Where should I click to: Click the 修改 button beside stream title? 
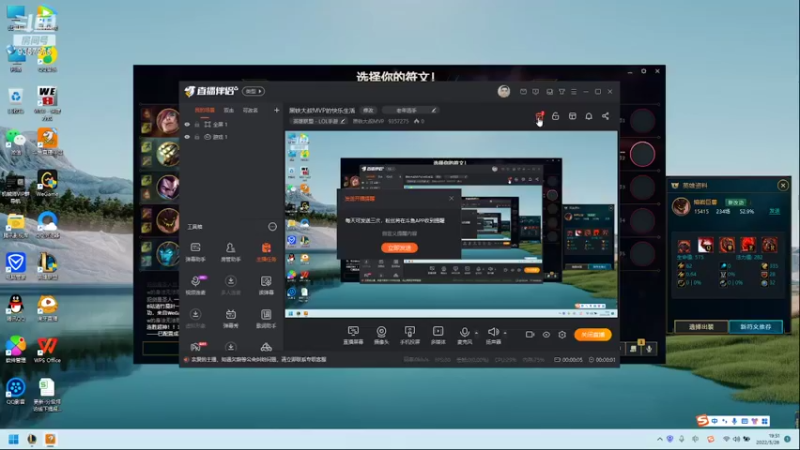(368, 110)
